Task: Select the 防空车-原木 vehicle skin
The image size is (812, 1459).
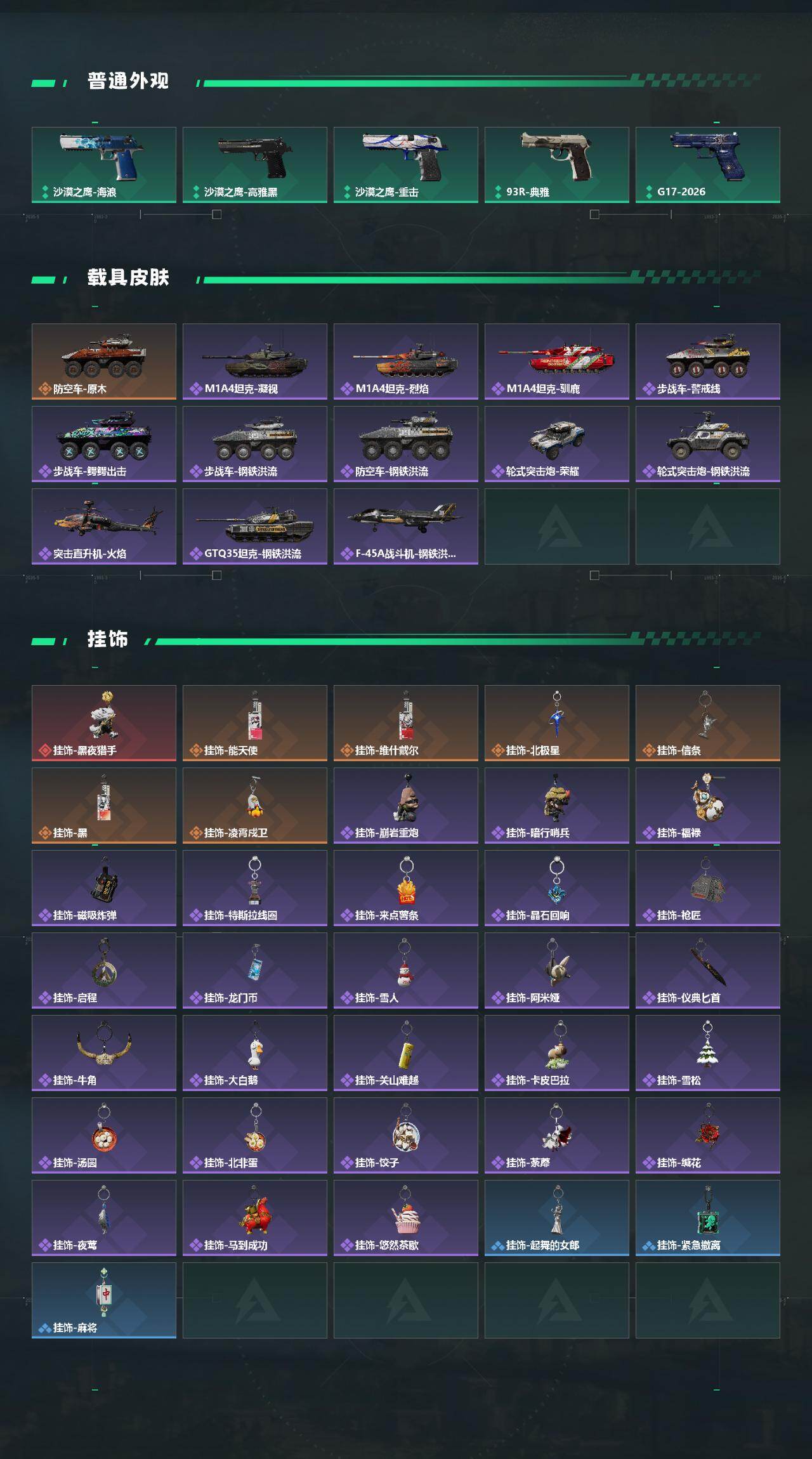Action: [x=104, y=362]
